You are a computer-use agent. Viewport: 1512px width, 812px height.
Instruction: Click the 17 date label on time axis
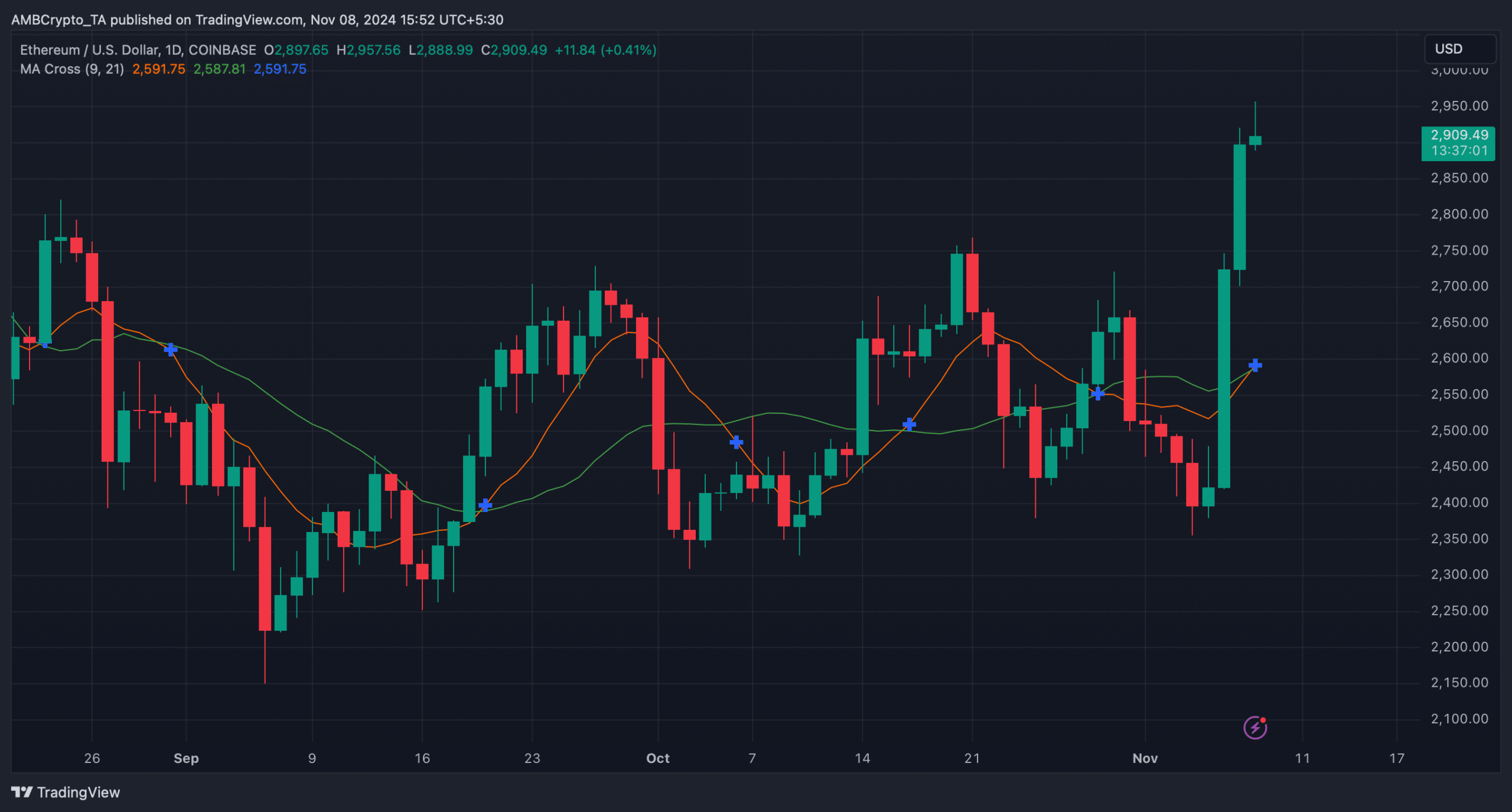coord(1397,758)
